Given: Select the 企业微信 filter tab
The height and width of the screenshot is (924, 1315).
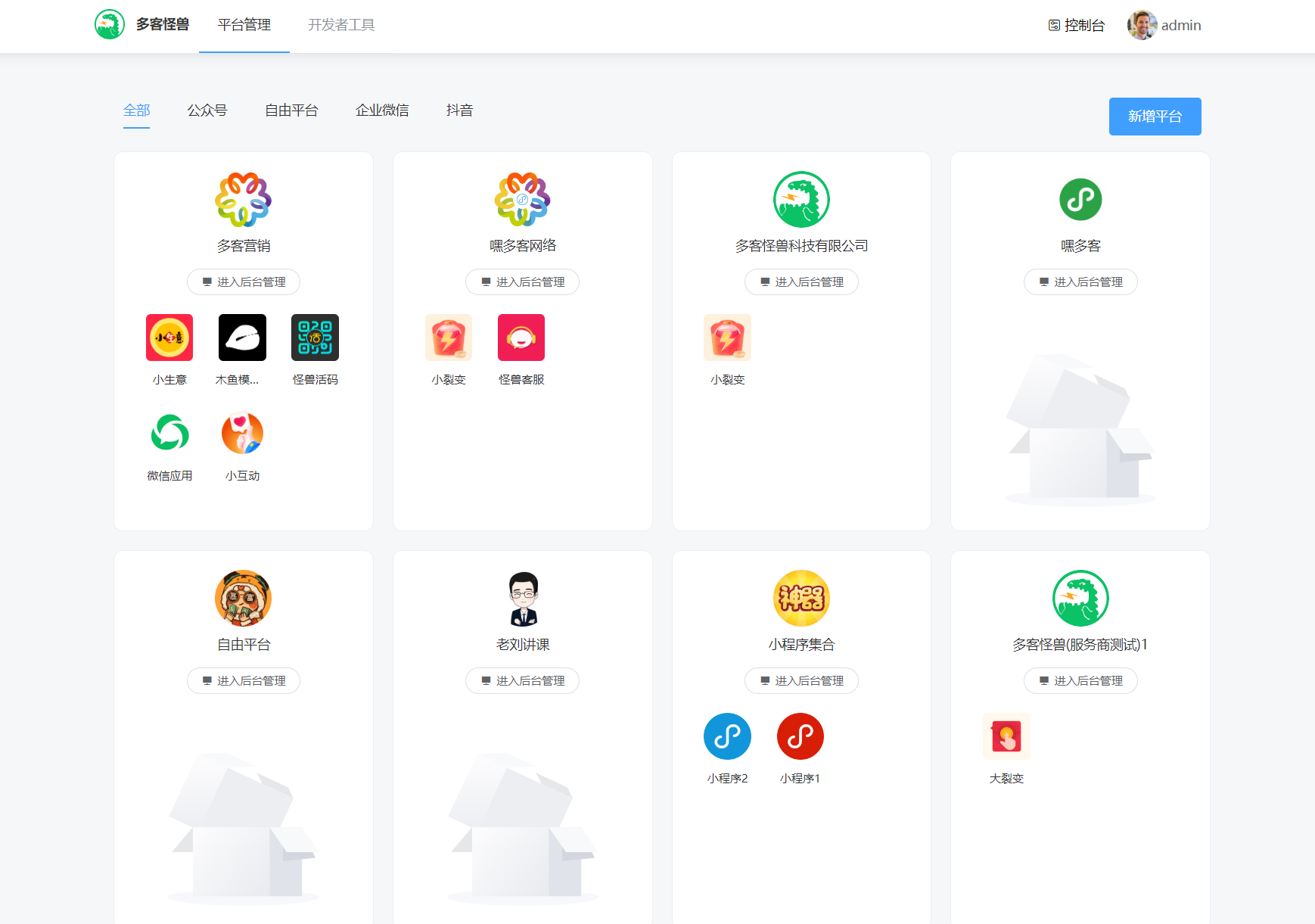Looking at the screenshot, I should 382,110.
